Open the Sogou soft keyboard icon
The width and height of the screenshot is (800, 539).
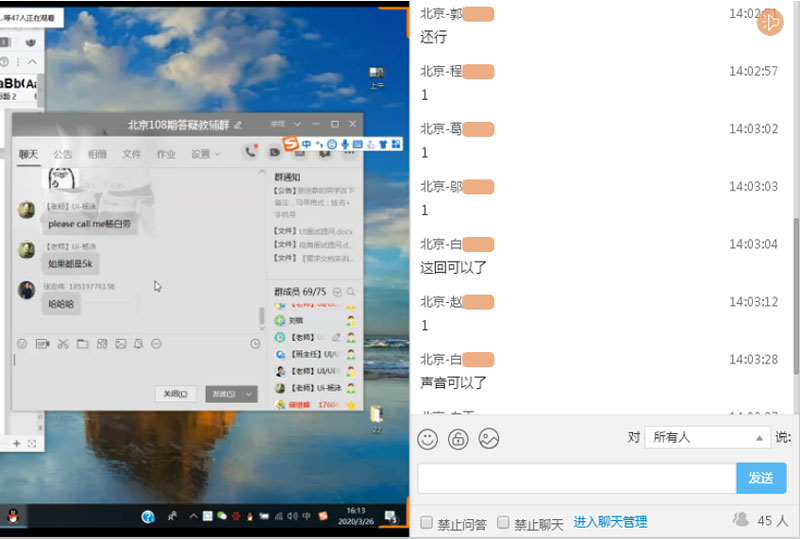pyautogui.click(x=358, y=144)
